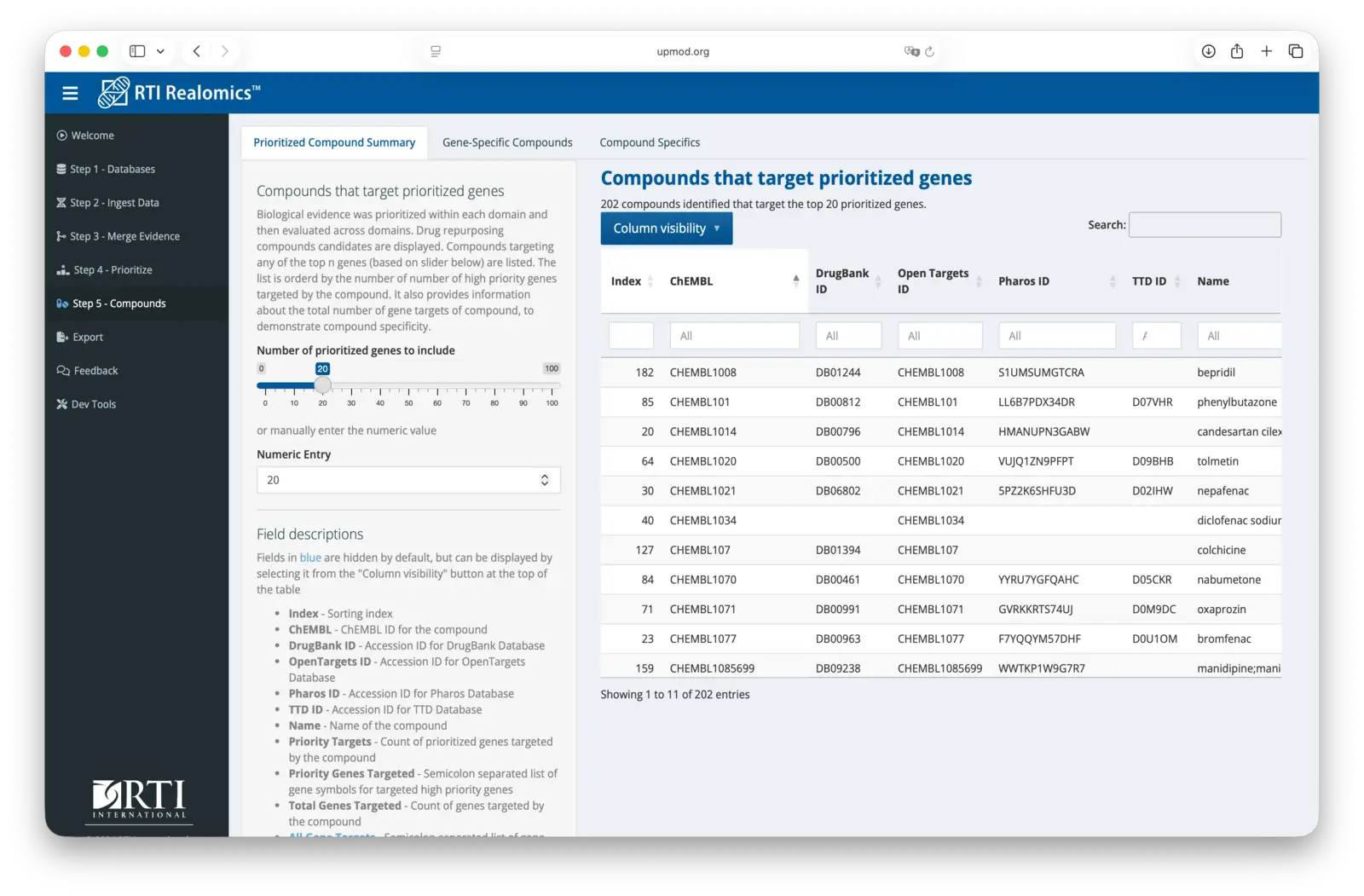Click the sort arrows on Pharos ID column
The image size is (1364, 896).
(x=1113, y=280)
